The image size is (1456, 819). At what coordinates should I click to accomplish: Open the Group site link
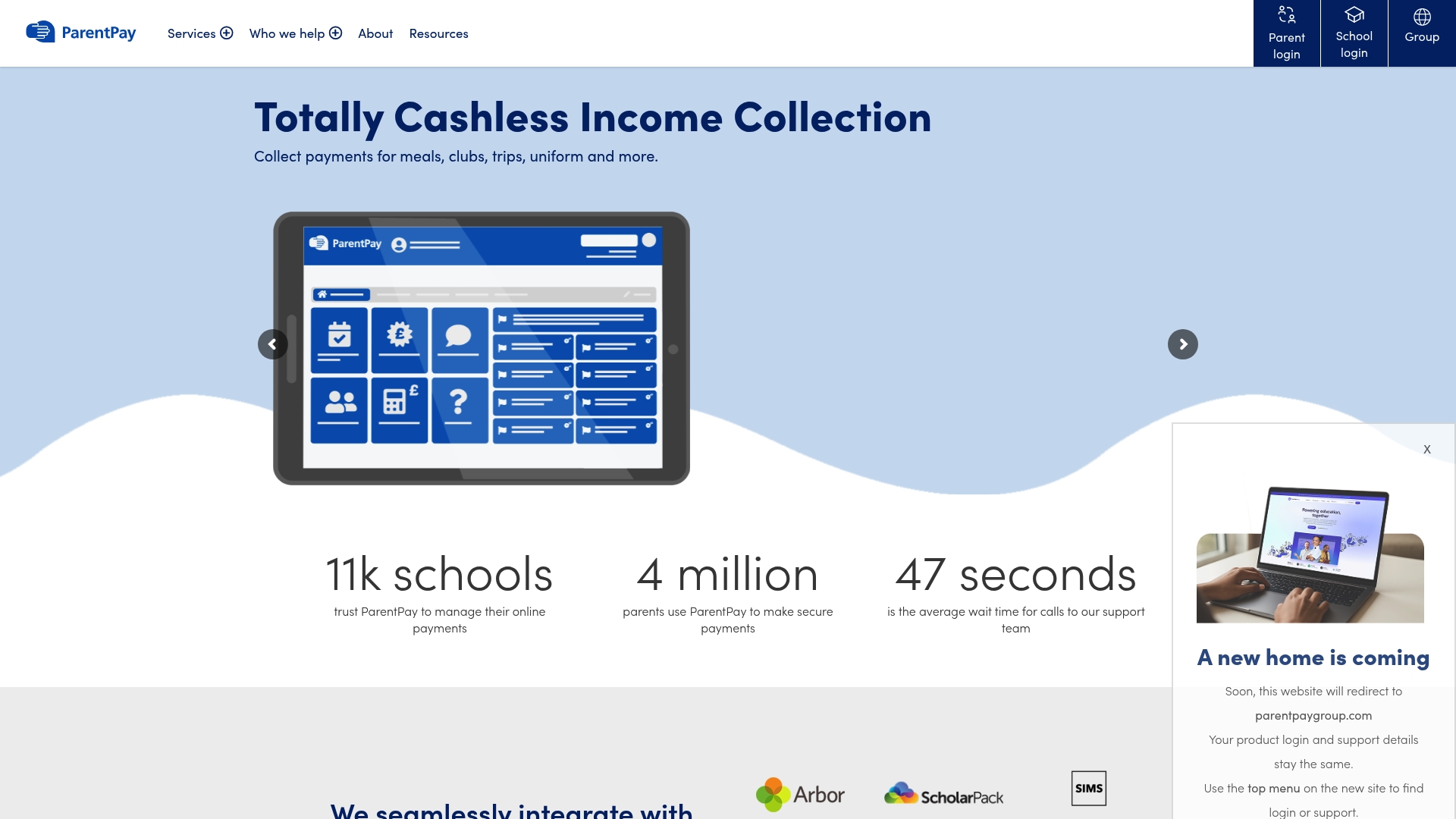1422,33
